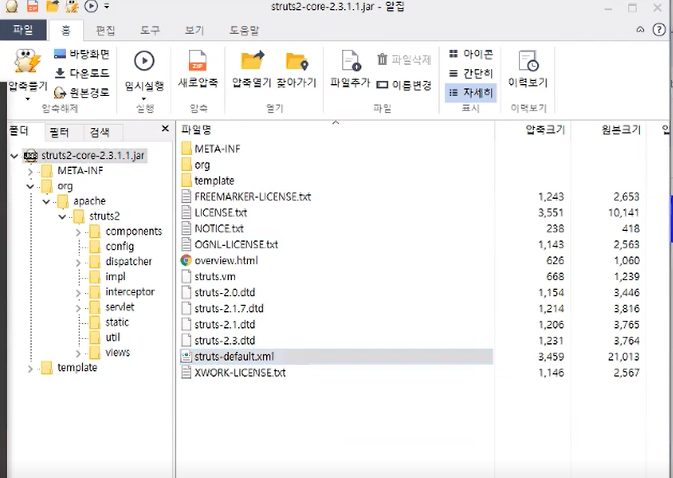
Task: Collapse the ribbon with caret icon
Action: (x=640, y=30)
